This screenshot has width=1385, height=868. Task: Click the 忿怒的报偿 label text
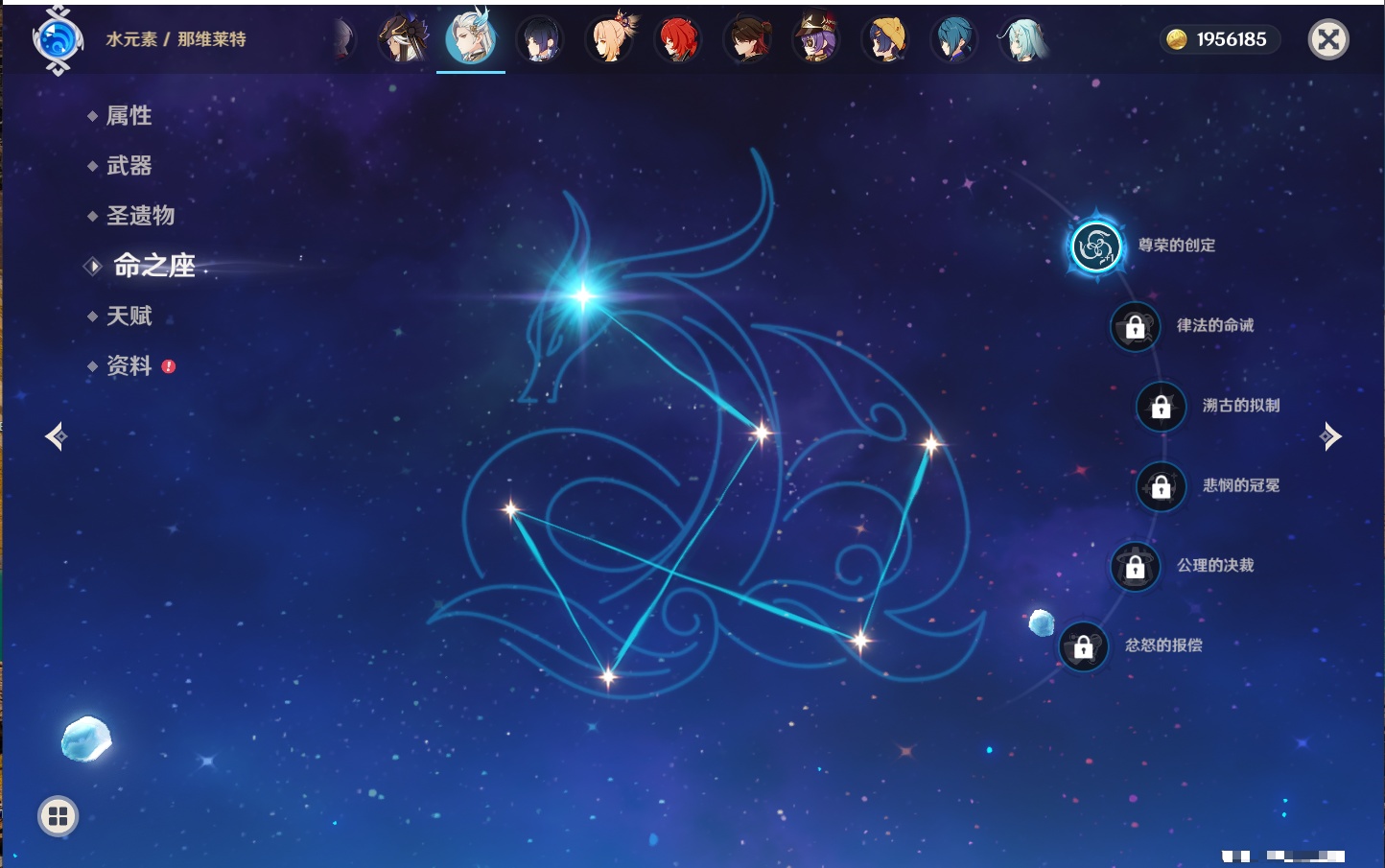point(1163,645)
